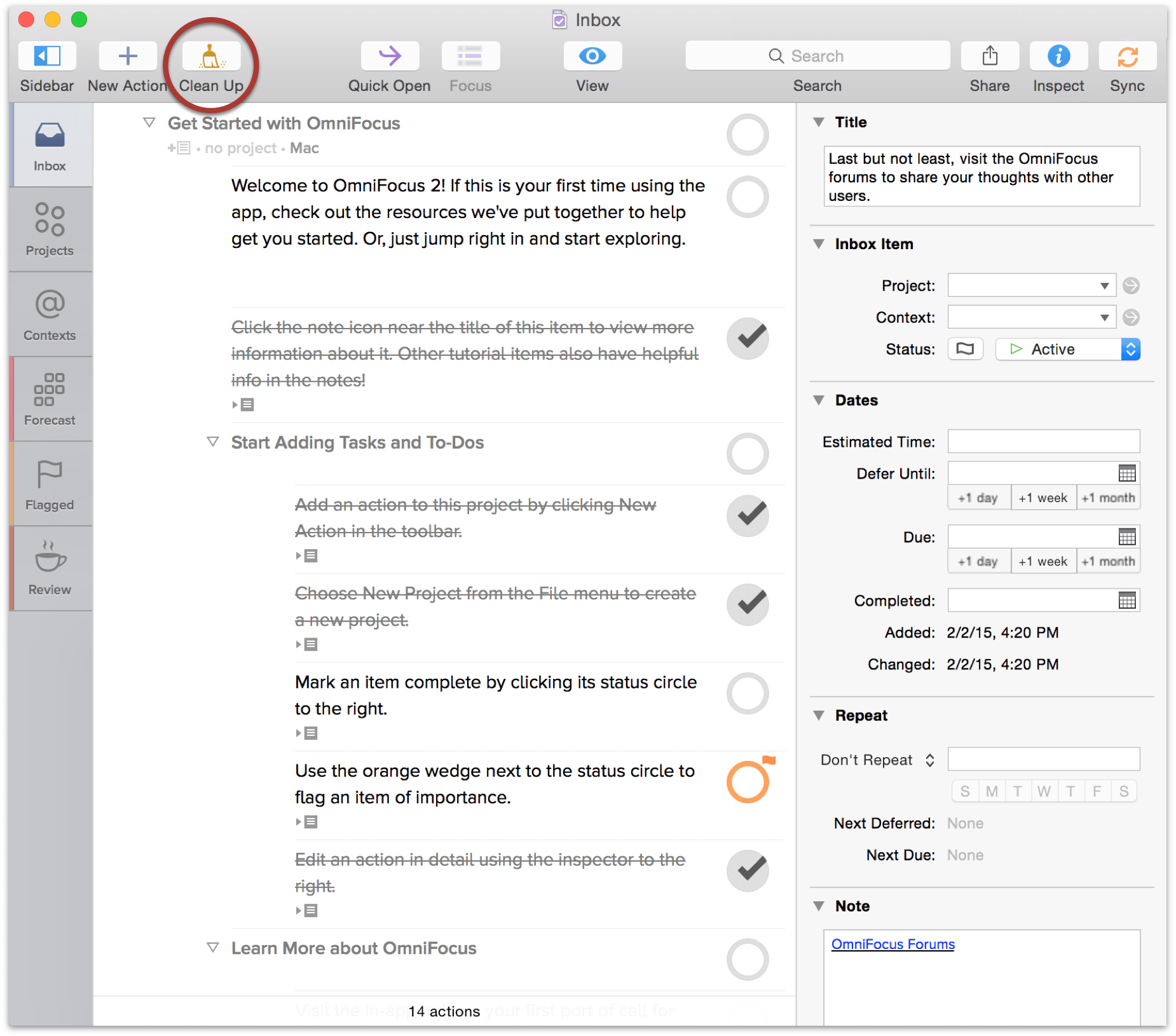Image resolution: width=1176 pixels, height=1036 pixels.
Task: Check 'Mark an item complete' status circle
Action: click(x=748, y=693)
